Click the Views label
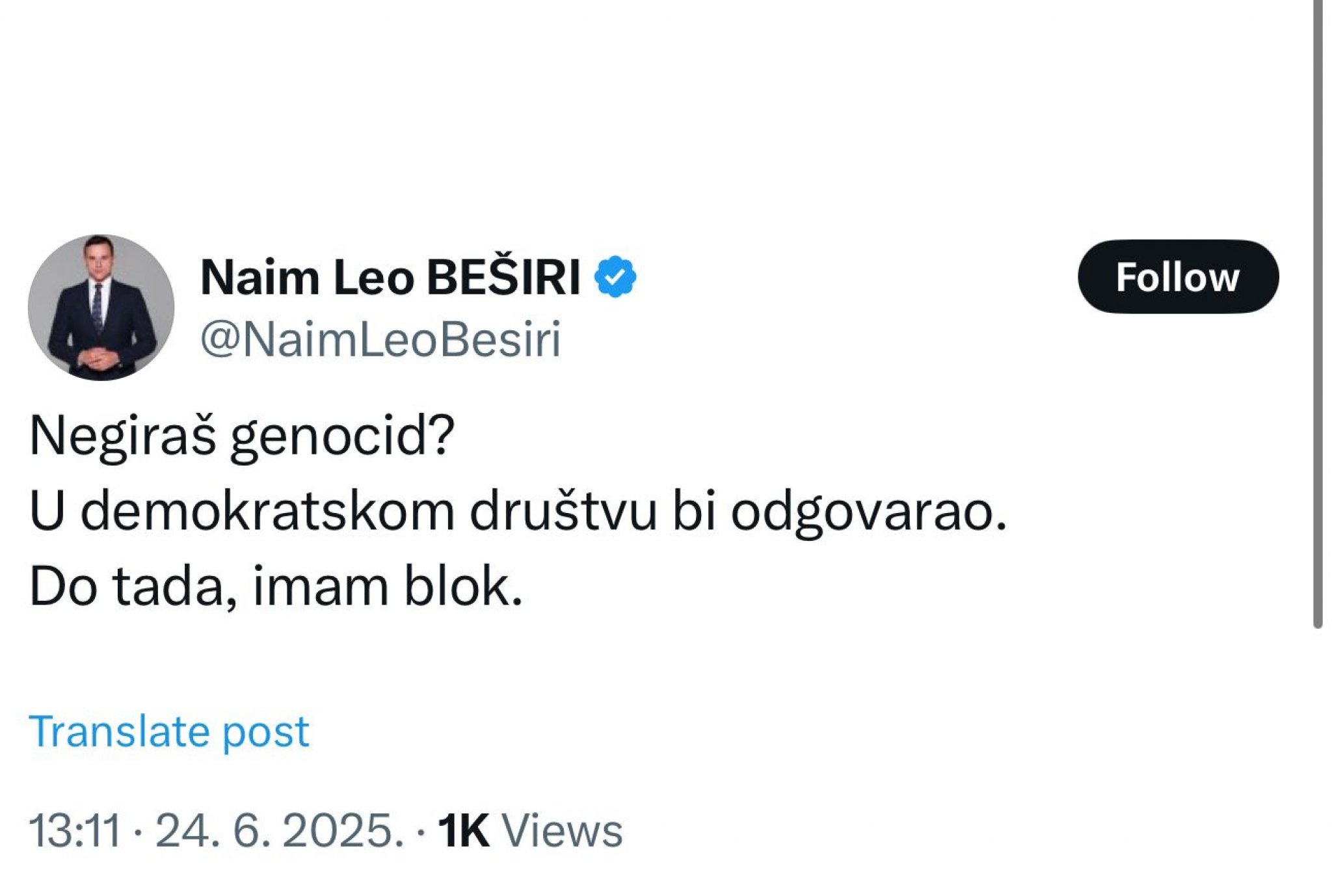Screen dimensions: 1332x896 tap(562, 830)
